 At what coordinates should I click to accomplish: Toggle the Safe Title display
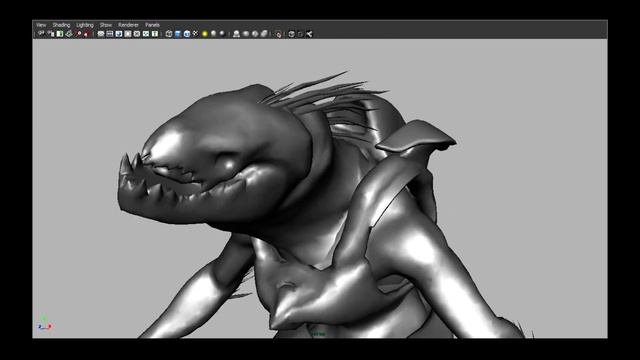click(x=155, y=34)
